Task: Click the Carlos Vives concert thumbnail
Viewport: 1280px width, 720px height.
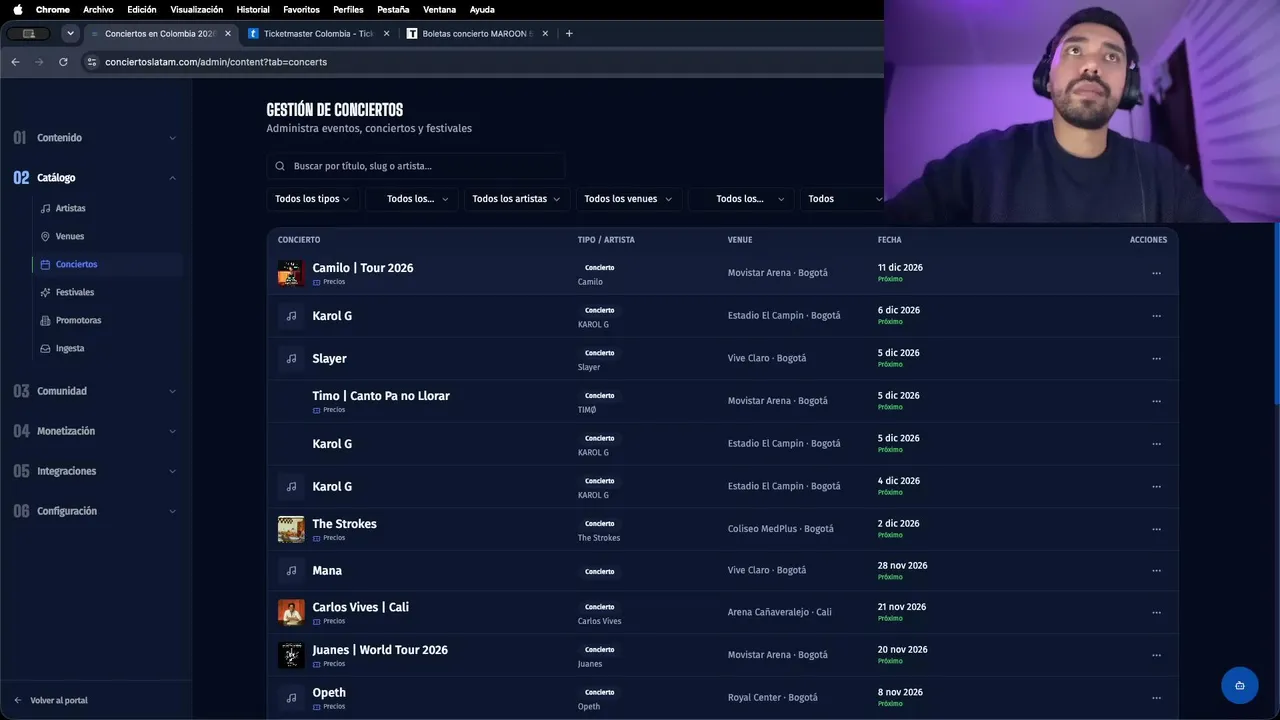Action: pos(291,612)
